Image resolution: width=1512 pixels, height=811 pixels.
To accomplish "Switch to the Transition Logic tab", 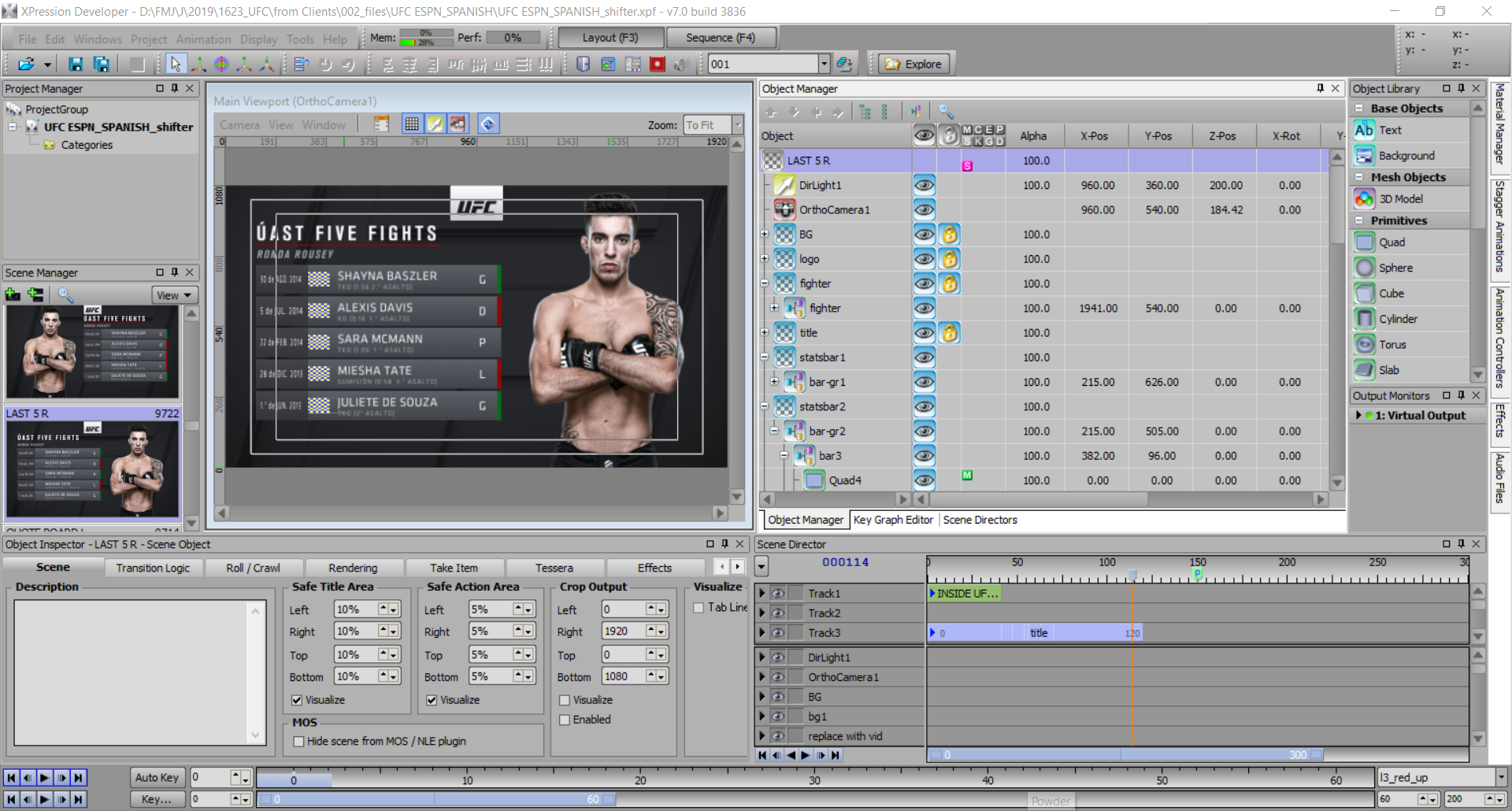I will [153, 568].
